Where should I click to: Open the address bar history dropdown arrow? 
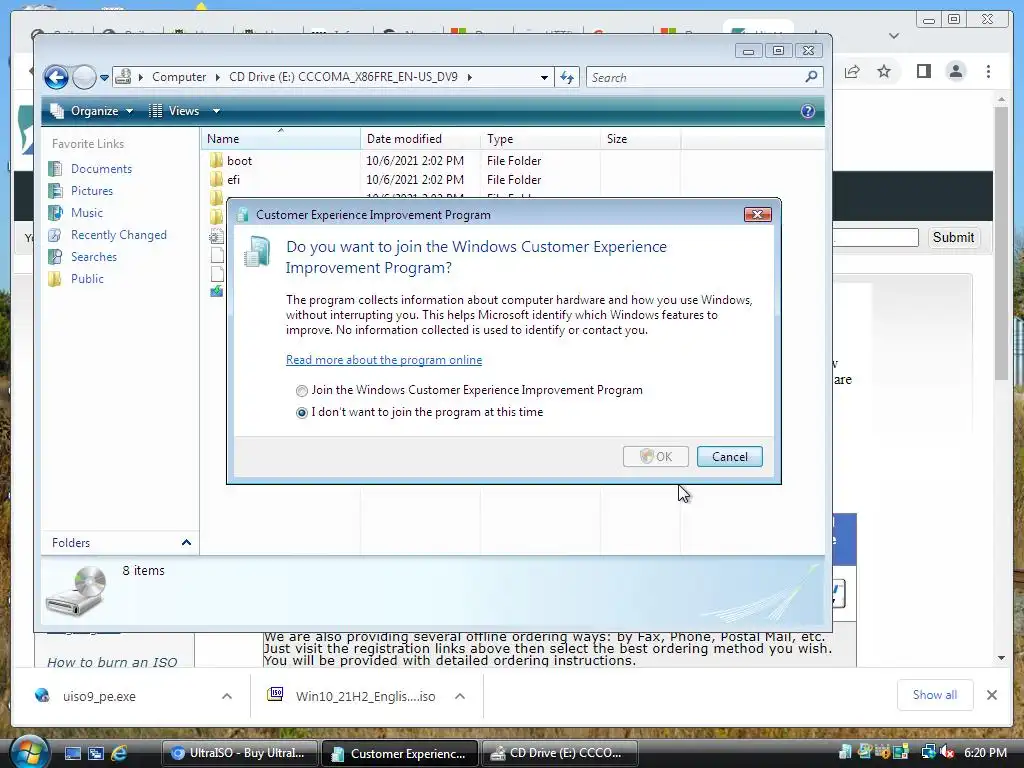(544, 78)
